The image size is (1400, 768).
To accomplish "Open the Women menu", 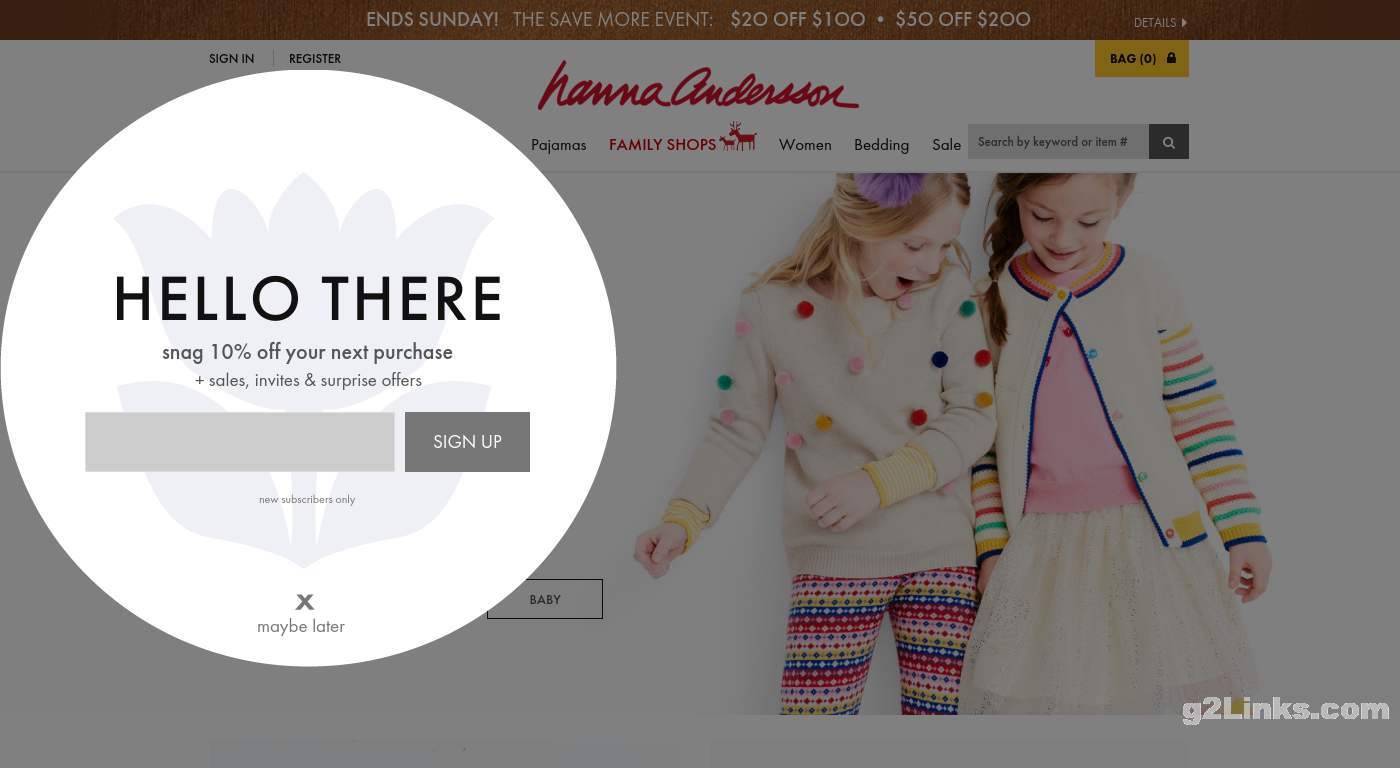I will pyautogui.click(x=805, y=145).
